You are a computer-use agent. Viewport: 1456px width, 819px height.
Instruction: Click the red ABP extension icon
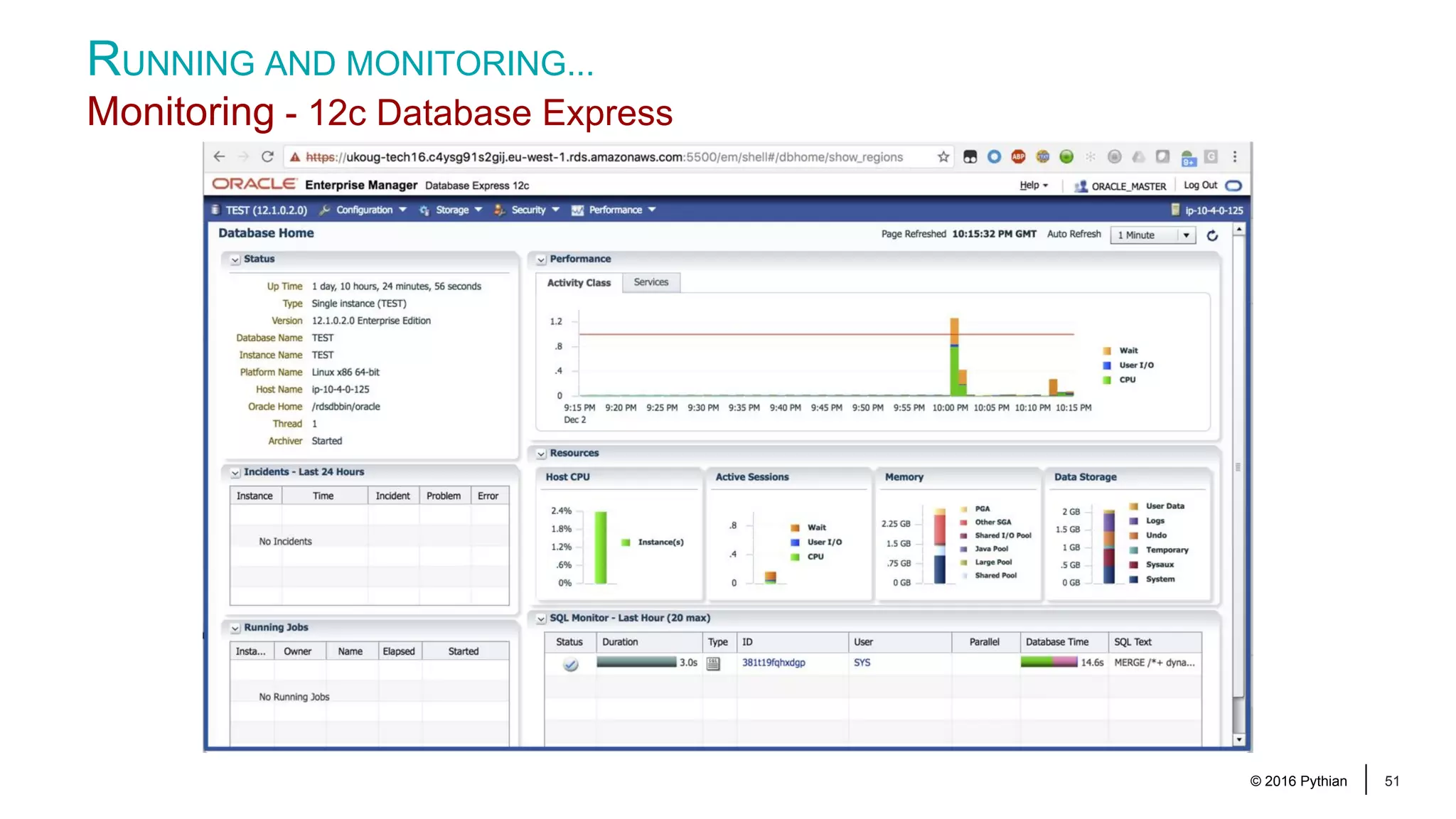point(1018,156)
